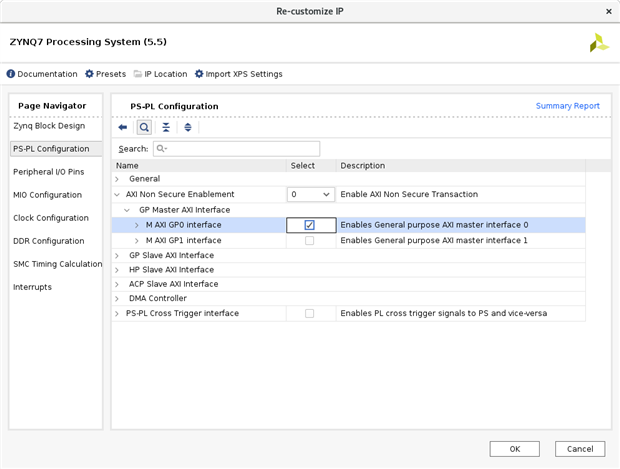Expand the DMA Controller tree node

pyautogui.click(x=117, y=298)
